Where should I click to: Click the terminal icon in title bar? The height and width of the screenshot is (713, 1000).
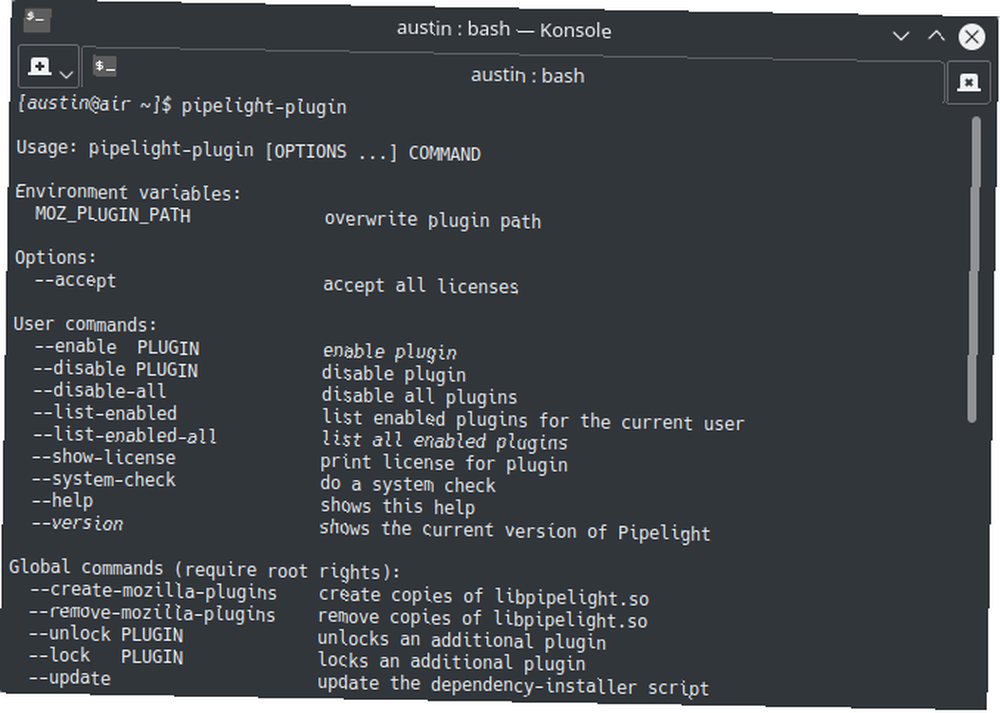pyautogui.click(x=37, y=19)
